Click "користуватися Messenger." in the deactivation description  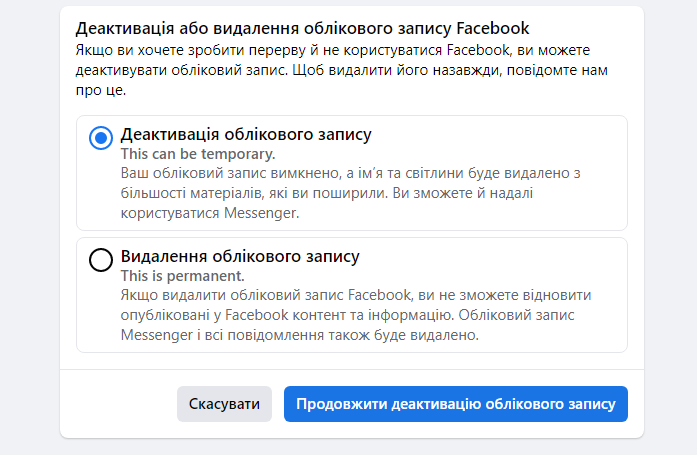pos(210,213)
